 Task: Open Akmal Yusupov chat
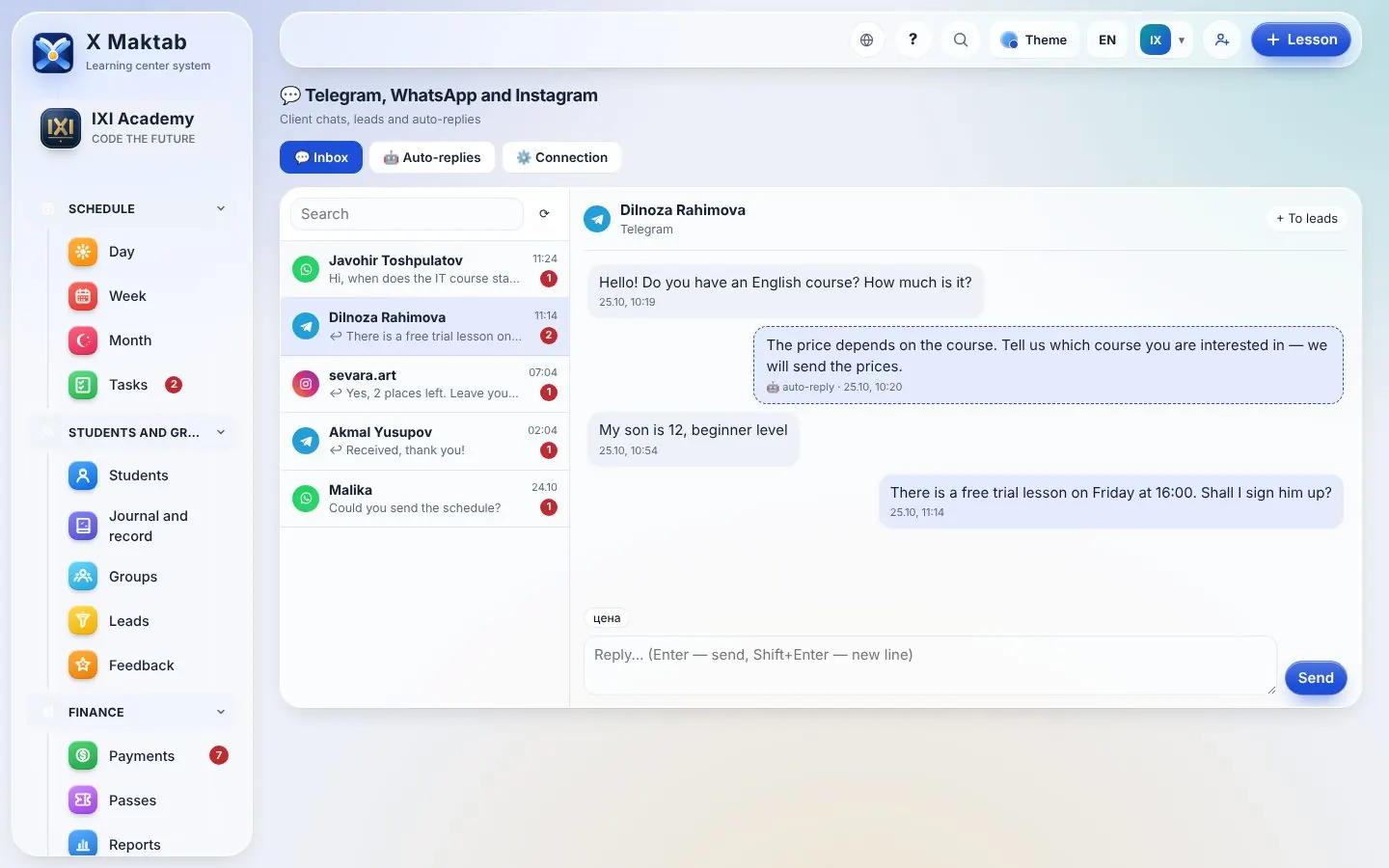point(424,442)
